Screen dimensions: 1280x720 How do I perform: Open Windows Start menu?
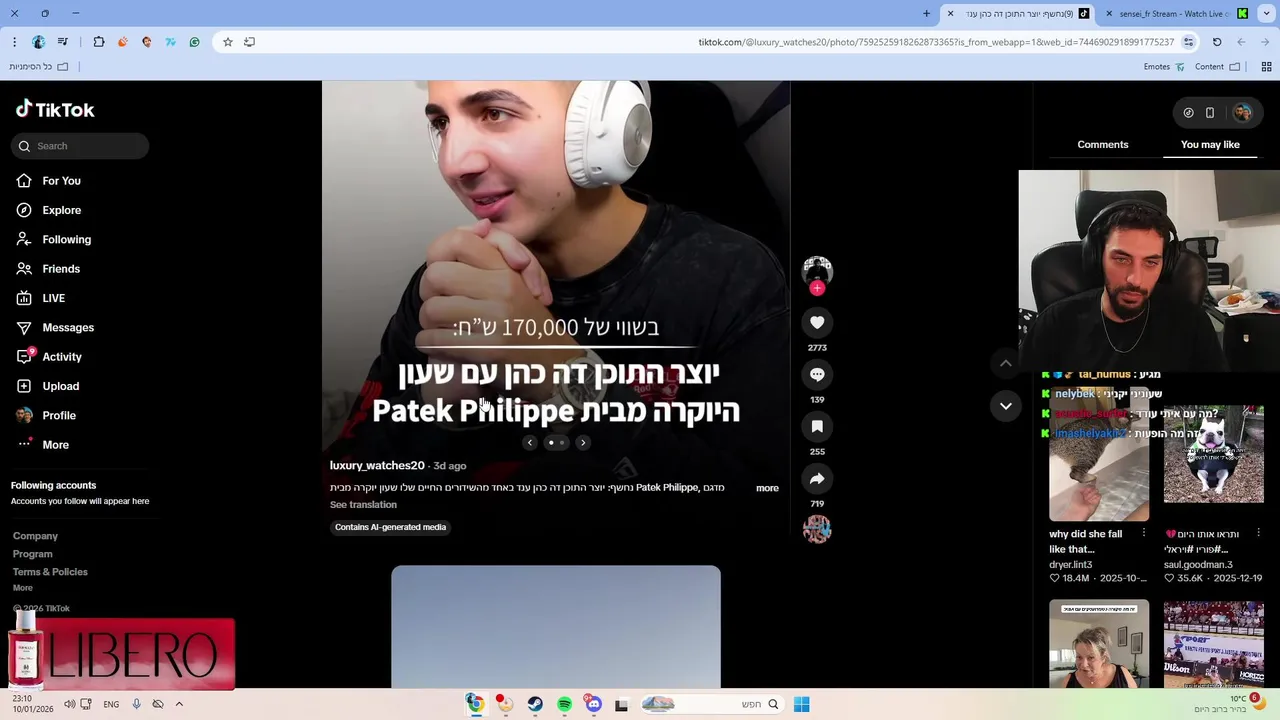click(x=801, y=704)
